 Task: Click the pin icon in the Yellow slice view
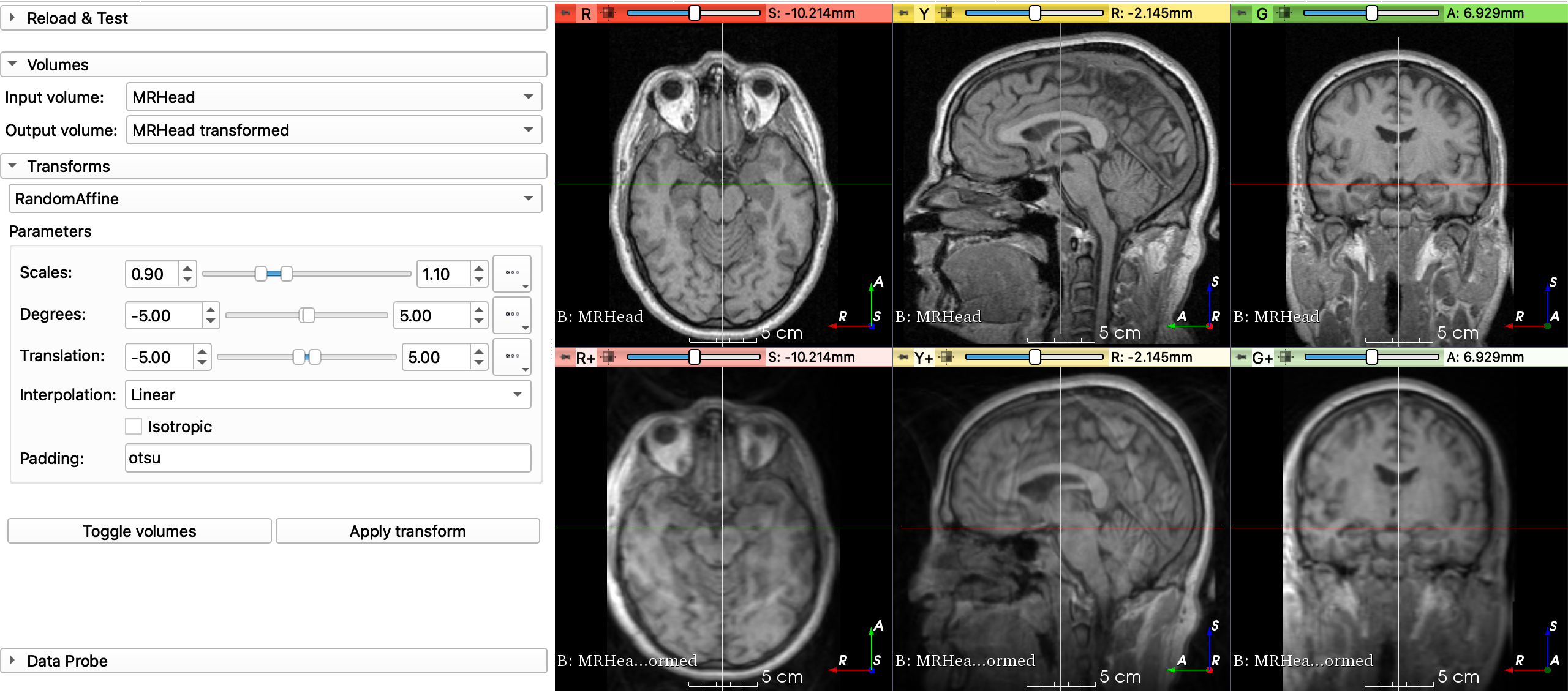(x=903, y=13)
